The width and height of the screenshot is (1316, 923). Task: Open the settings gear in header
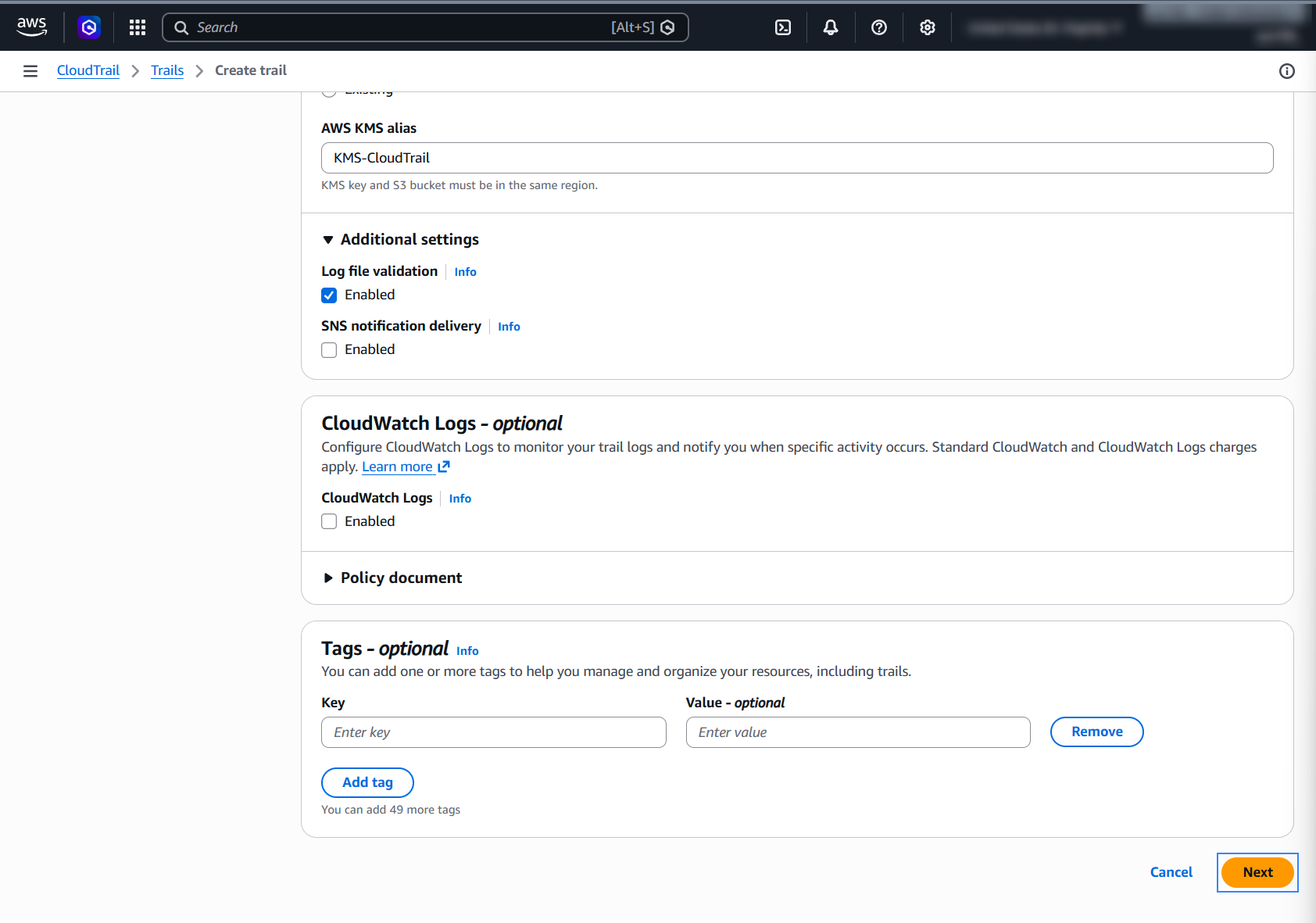pos(928,27)
